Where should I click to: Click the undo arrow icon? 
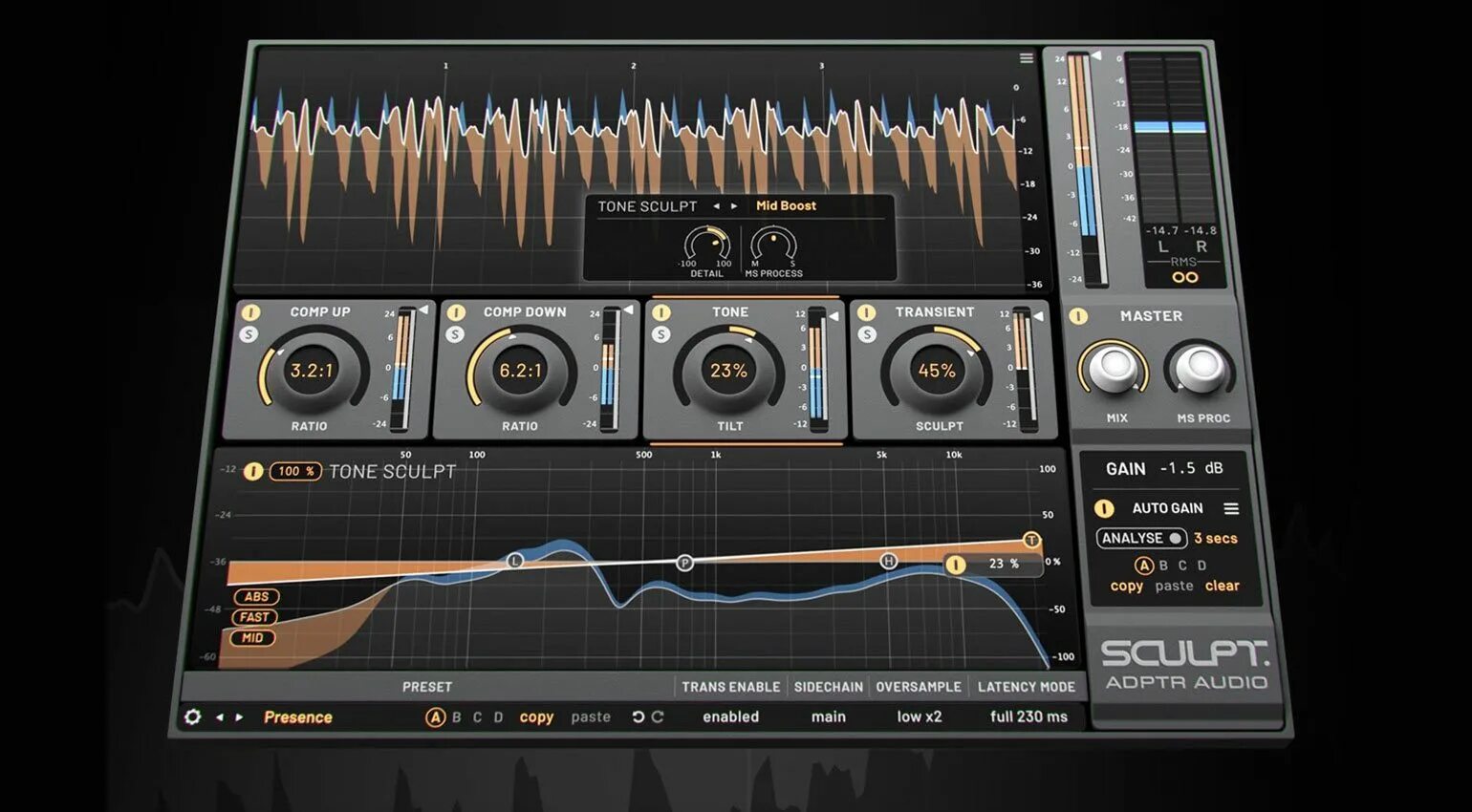(x=638, y=716)
